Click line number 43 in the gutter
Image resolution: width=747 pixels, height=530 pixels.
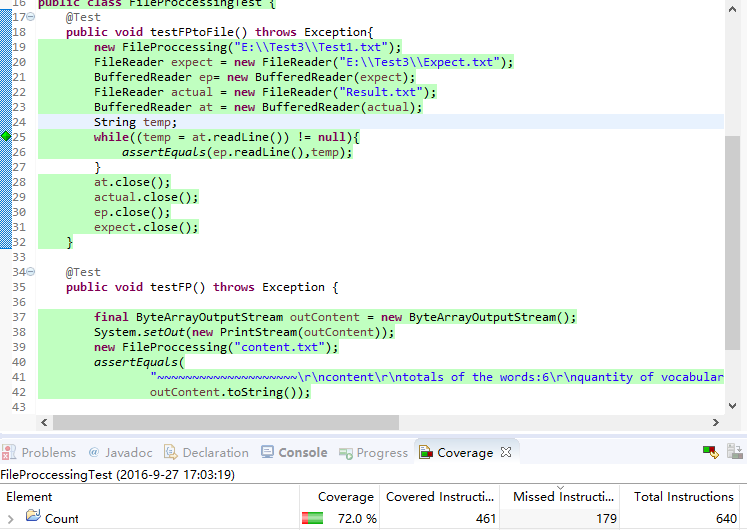pos(19,407)
